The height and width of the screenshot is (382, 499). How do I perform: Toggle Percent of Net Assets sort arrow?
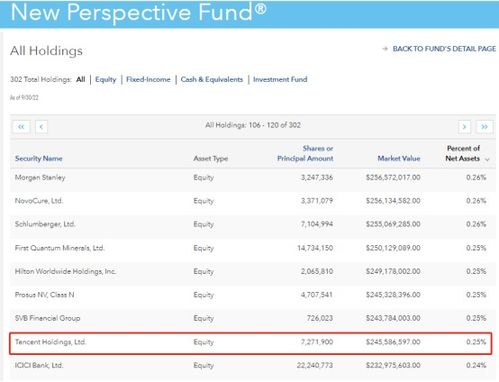(487, 159)
